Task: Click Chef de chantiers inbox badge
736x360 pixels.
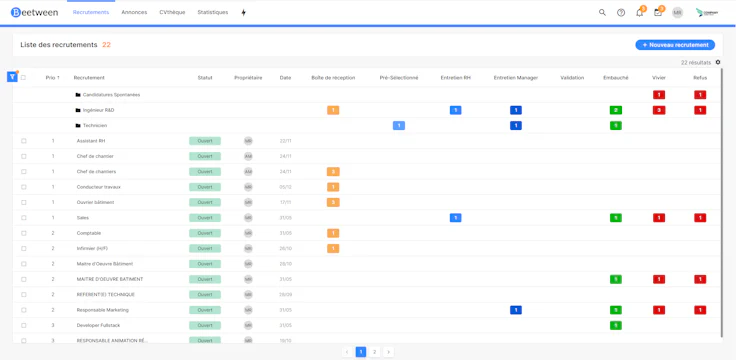Action: (333, 172)
